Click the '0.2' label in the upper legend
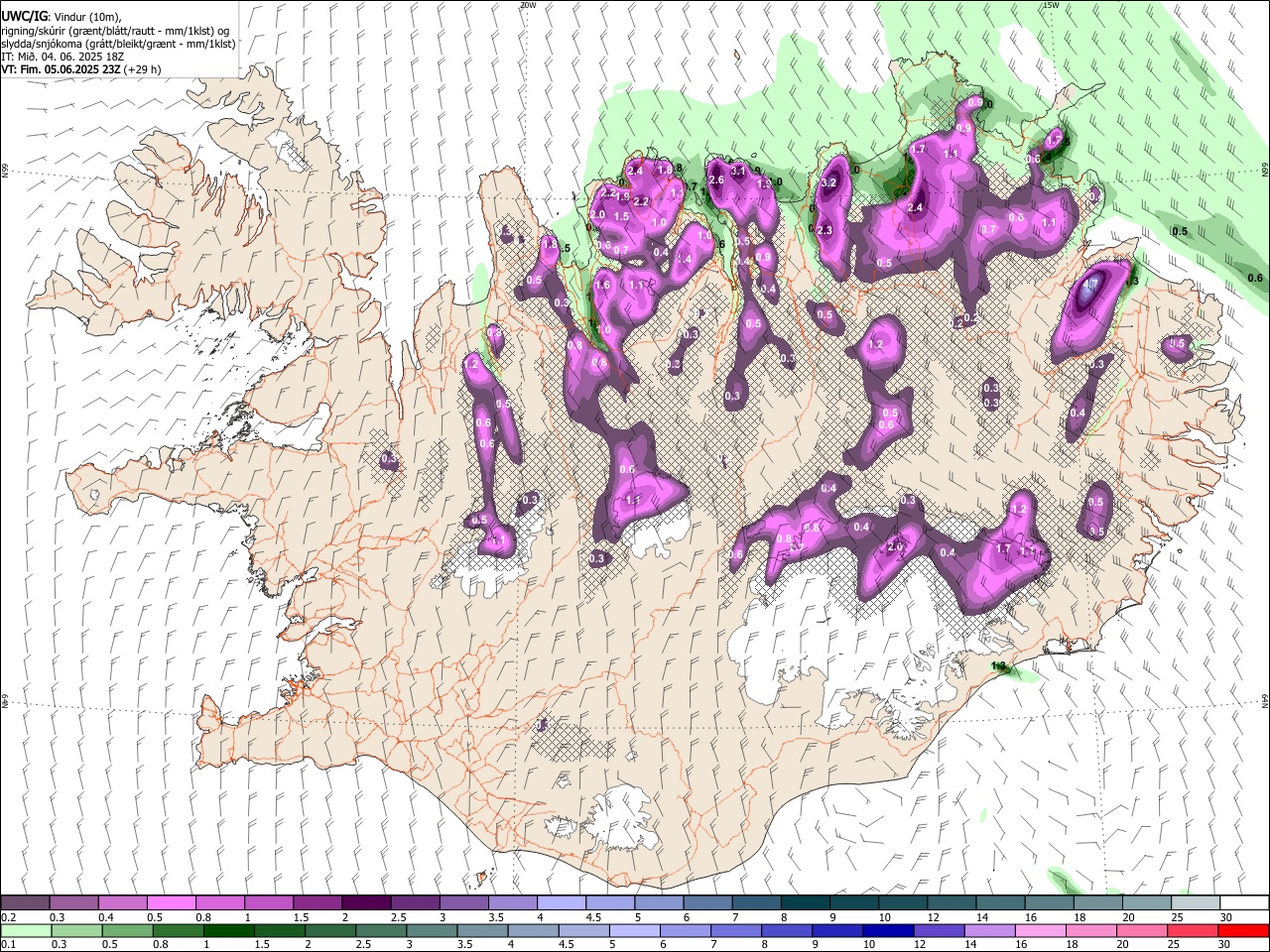 pyautogui.click(x=9, y=917)
